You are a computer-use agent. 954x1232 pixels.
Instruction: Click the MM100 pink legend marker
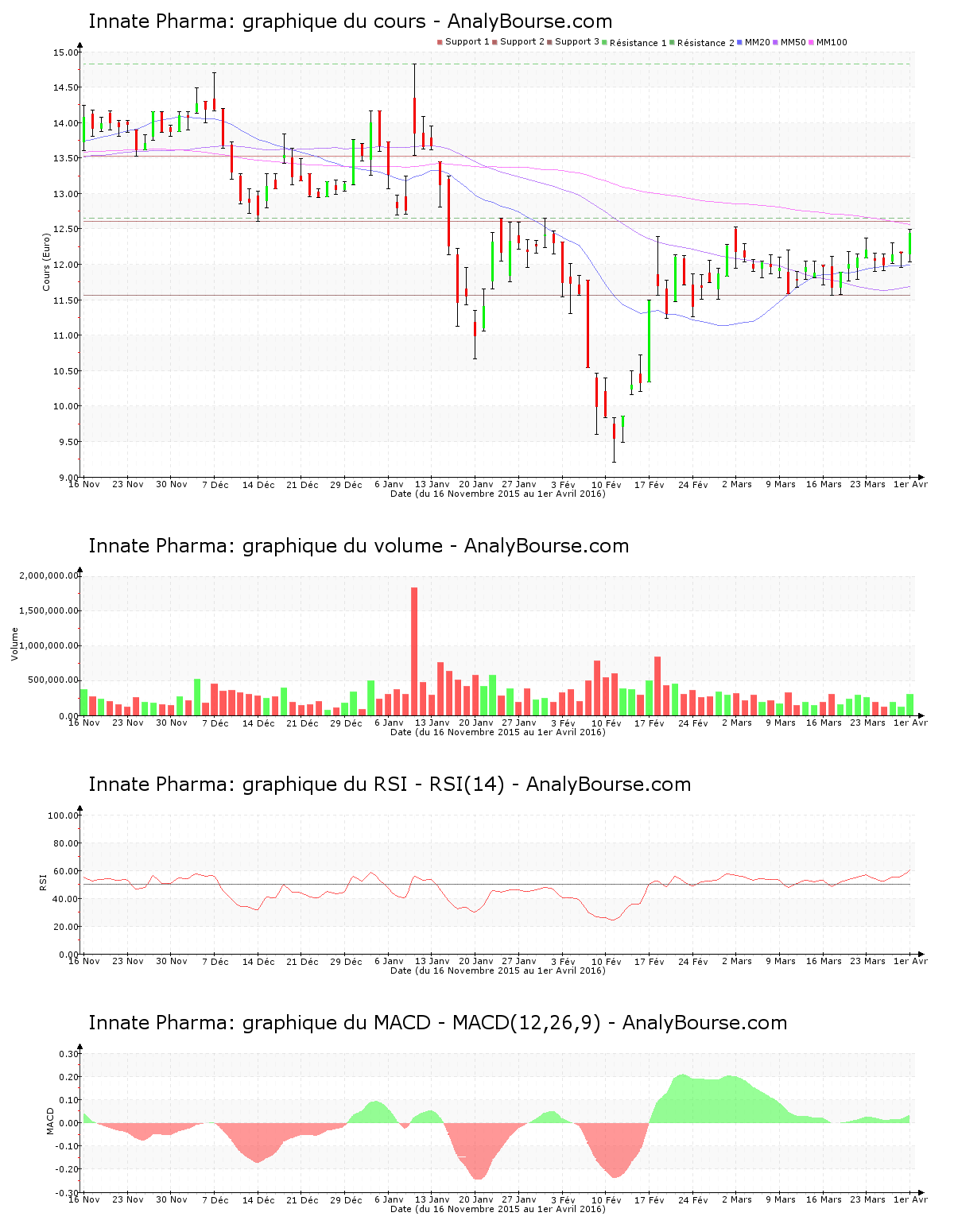[812, 42]
